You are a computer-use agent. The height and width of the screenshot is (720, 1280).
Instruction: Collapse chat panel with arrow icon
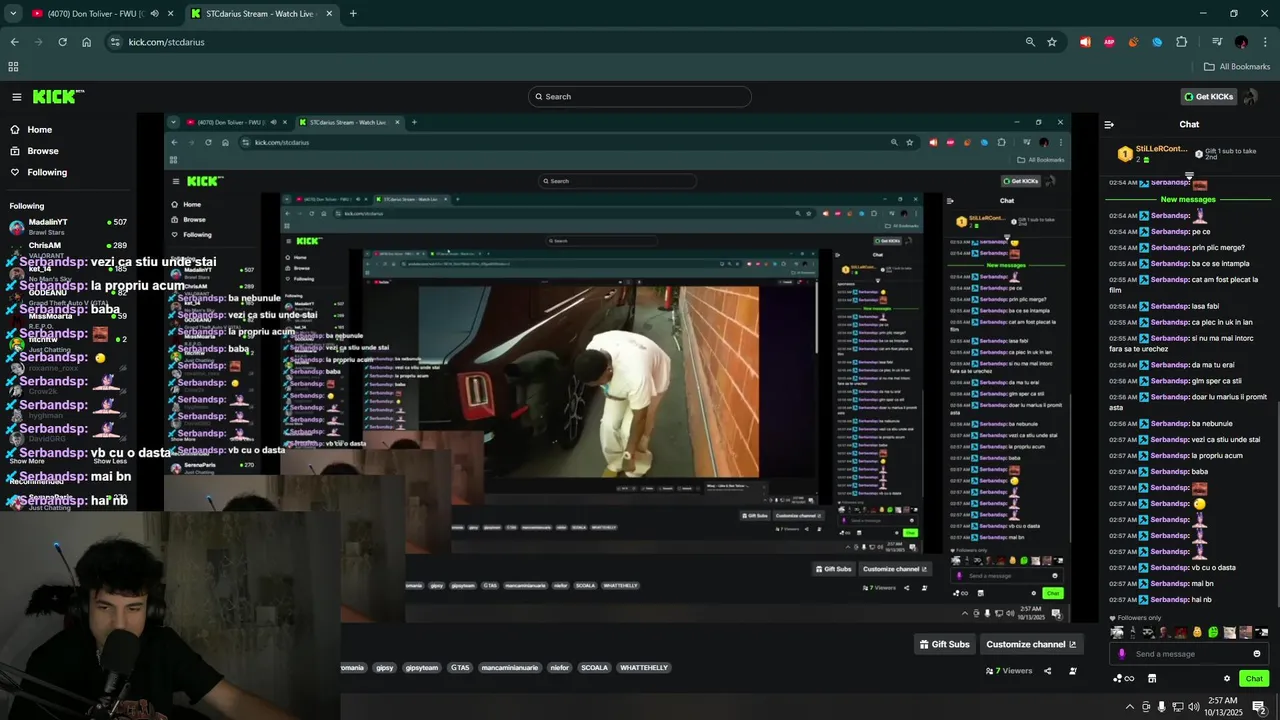click(x=1109, y=125)
